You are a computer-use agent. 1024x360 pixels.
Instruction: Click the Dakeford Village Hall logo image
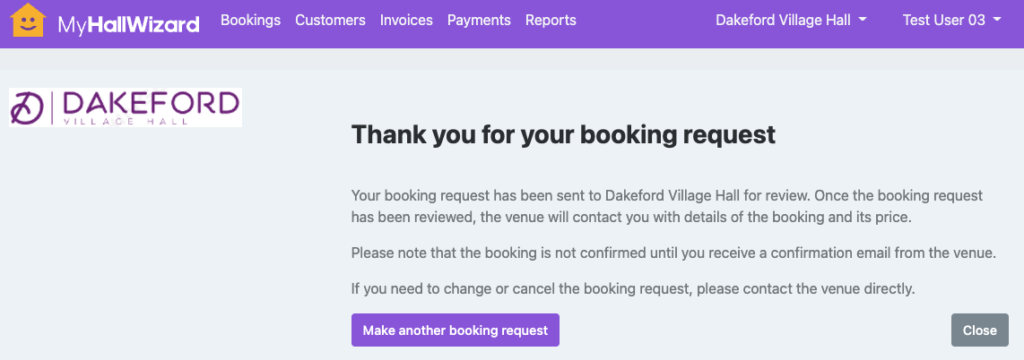(125, 107)
